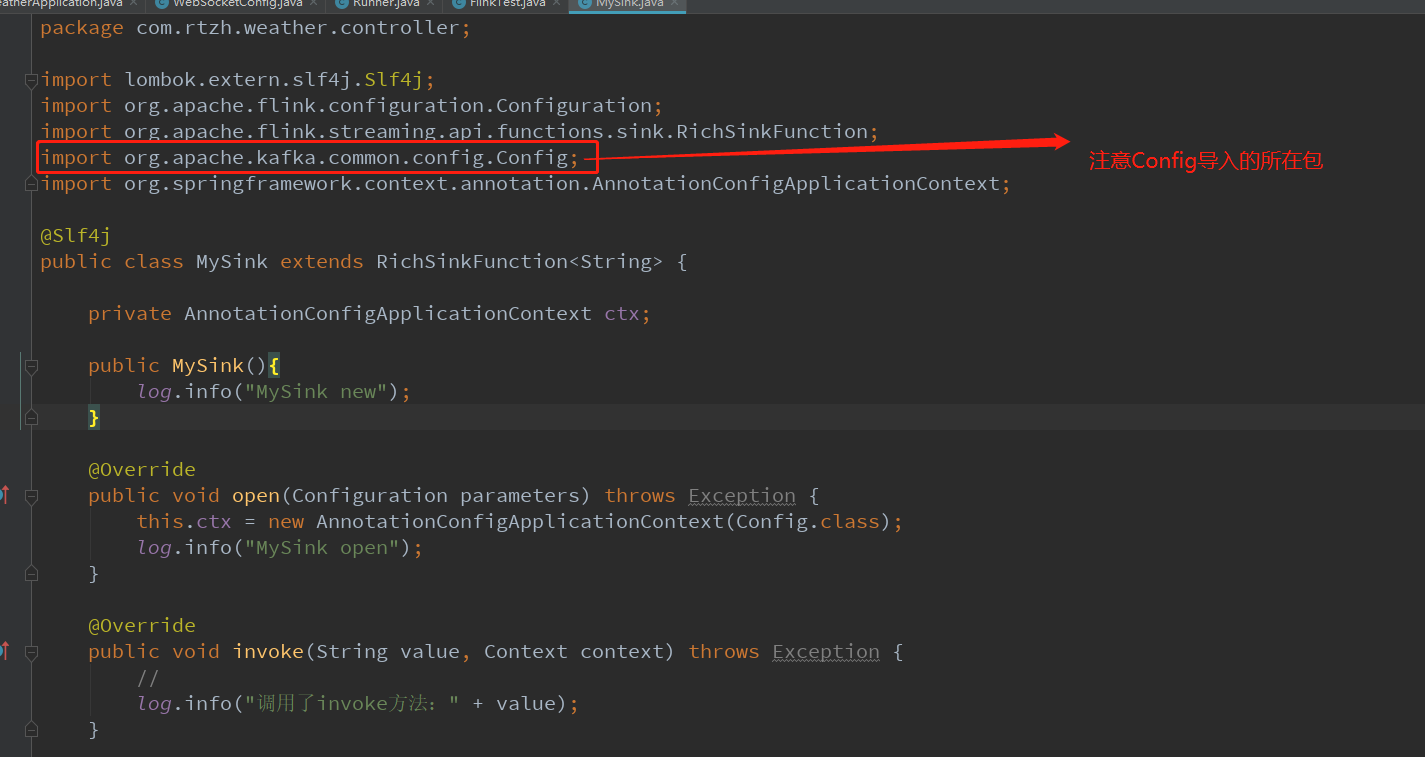Click override gutter icon beside open method

(4, 494)
